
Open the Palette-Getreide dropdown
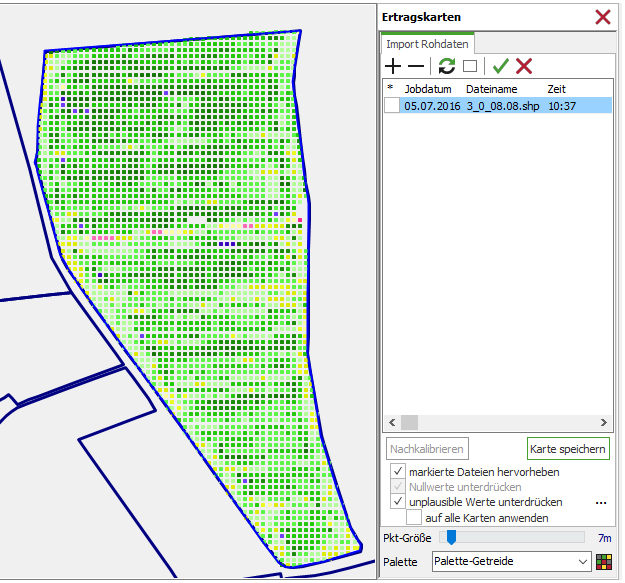point(584,562)
